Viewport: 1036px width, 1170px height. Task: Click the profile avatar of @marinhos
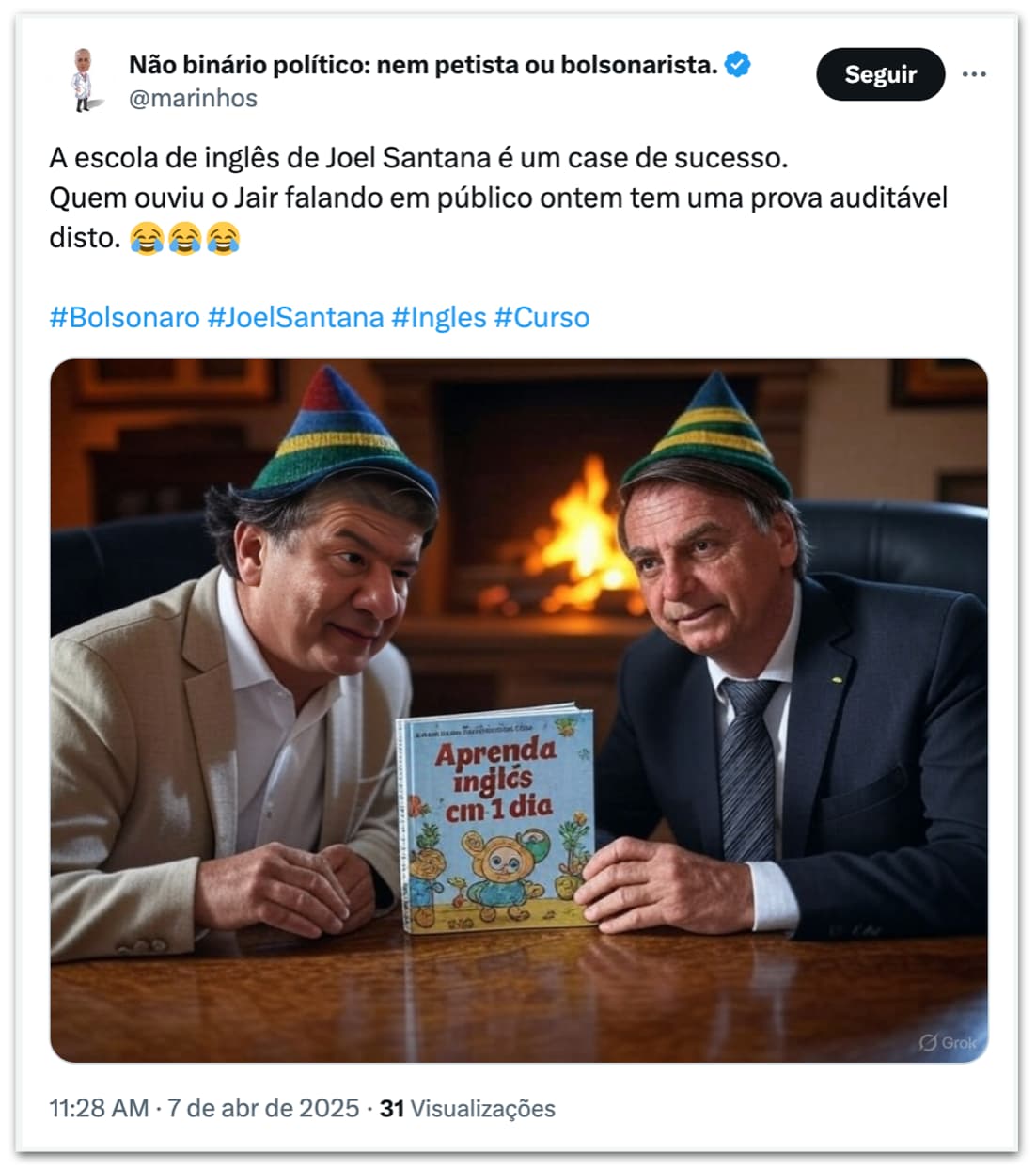pos(83,77)
